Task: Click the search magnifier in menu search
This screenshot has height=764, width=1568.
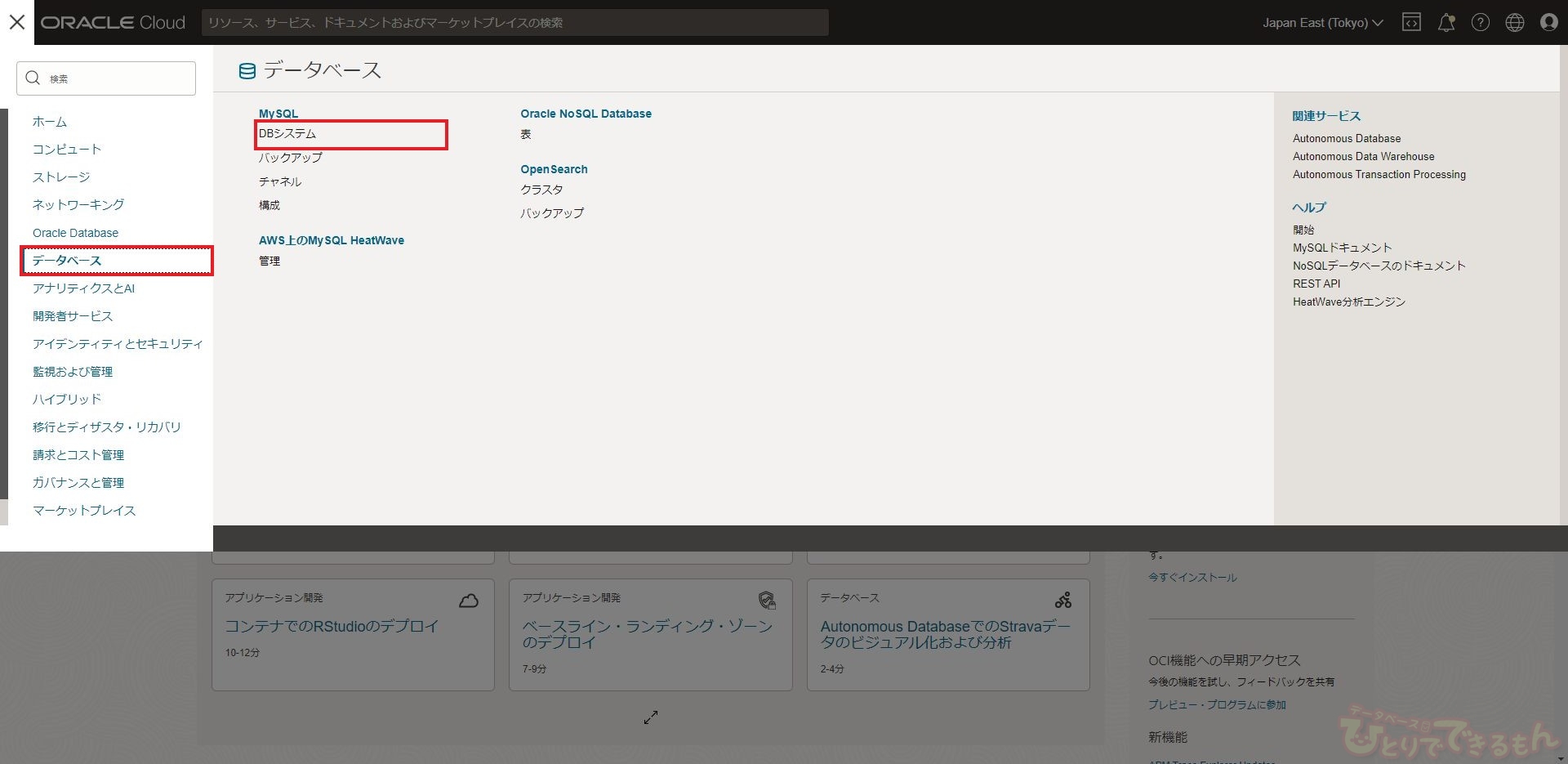Action: pos(33,78)
